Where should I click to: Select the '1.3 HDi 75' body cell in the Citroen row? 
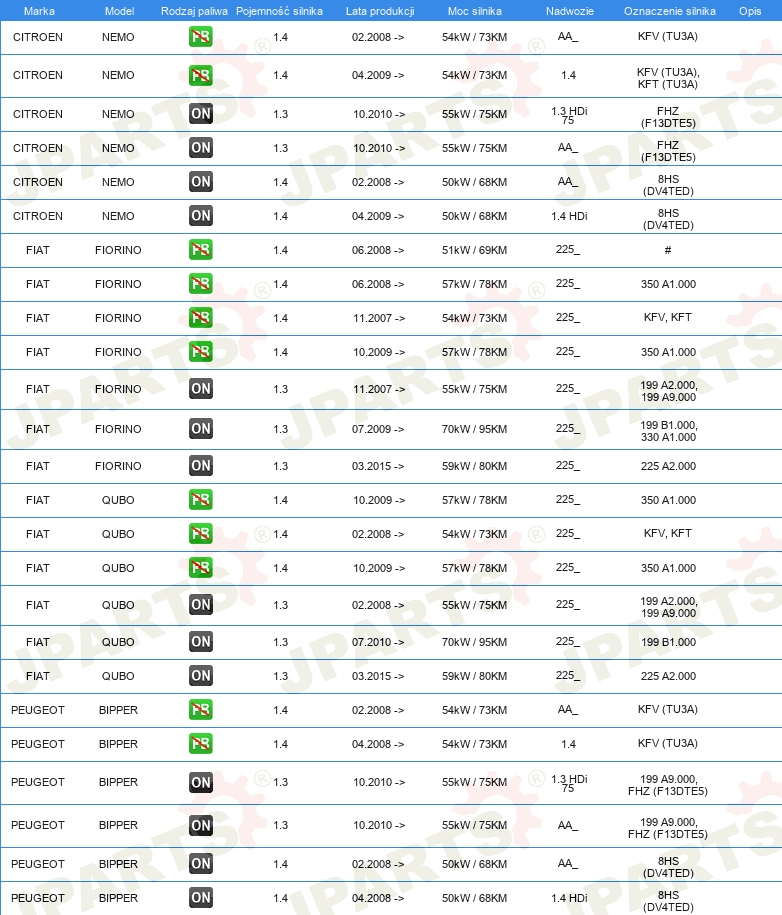(x=569, y=115)
